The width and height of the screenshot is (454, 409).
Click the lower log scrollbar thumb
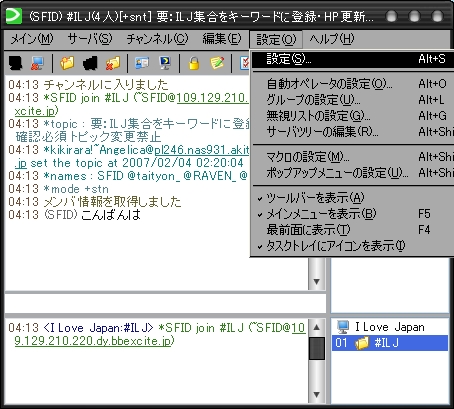(x=317, y=348)
